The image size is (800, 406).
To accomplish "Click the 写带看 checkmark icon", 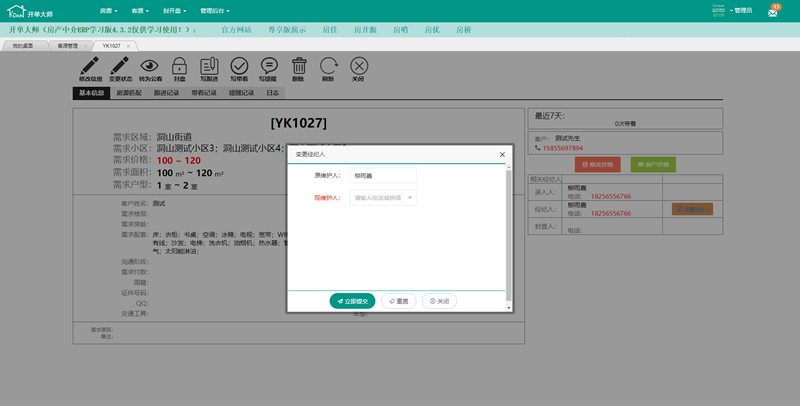I will point(239,66).
